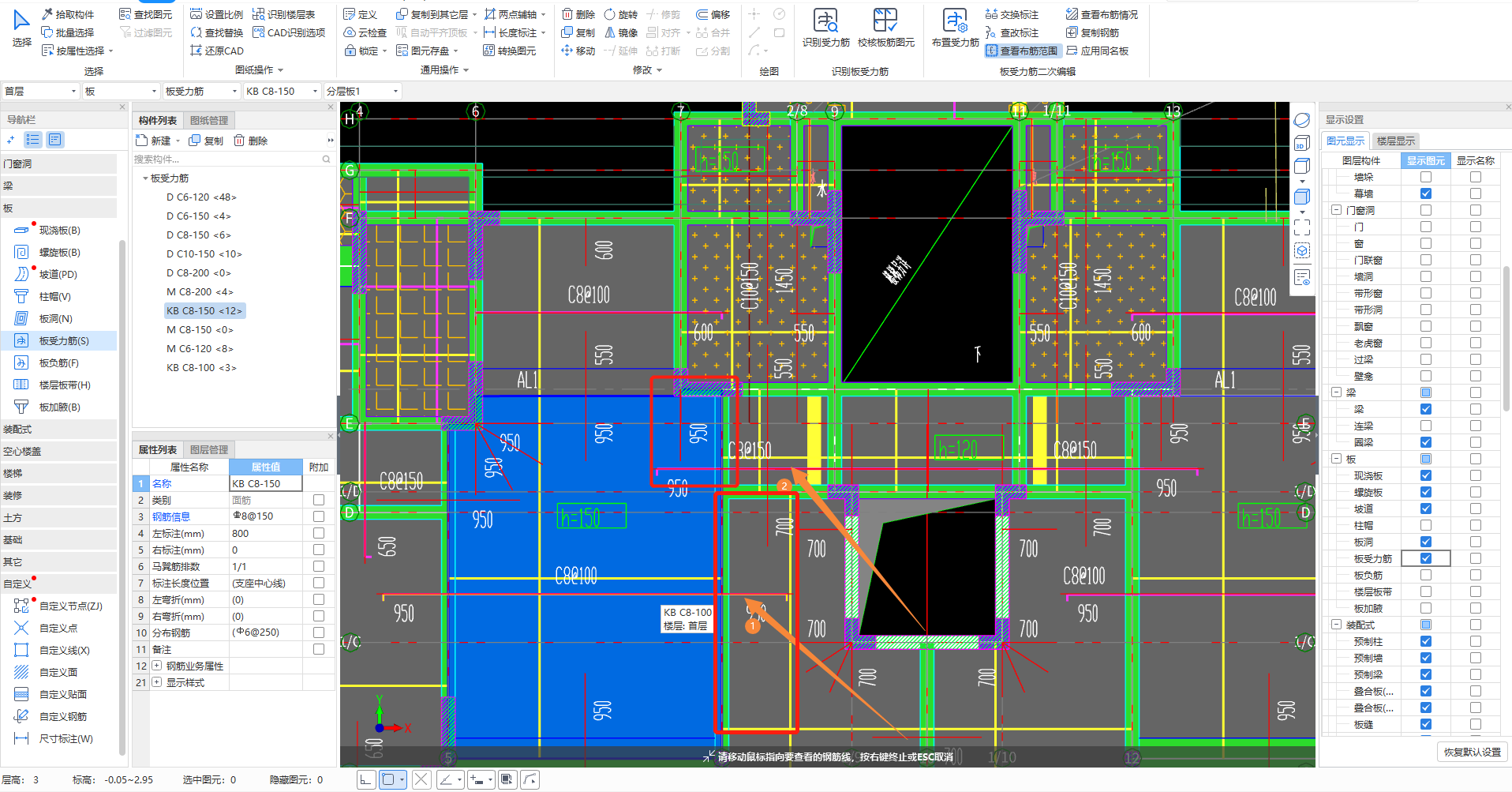Open 图元显示 tab
This screenshot has height=792, width=1512.
[x=1345, y=141]
